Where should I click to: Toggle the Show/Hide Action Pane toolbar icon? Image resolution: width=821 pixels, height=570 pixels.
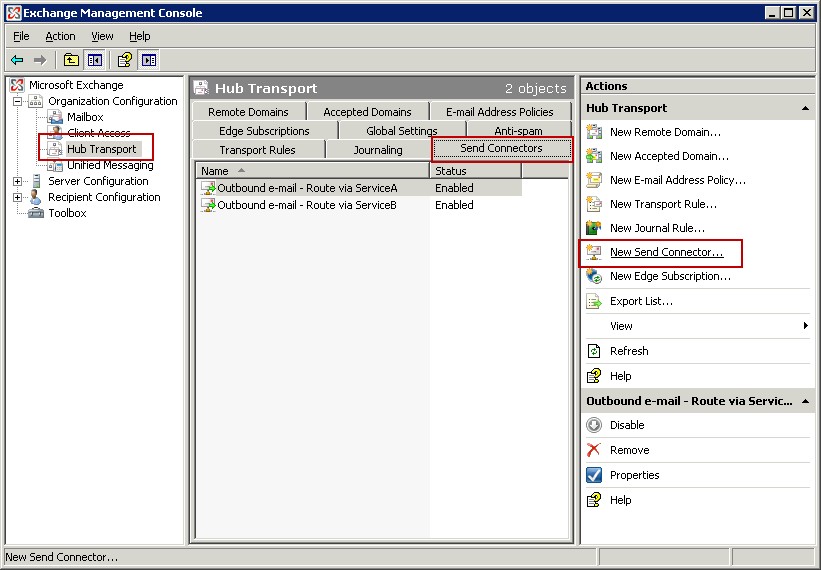[x=148, y=60]
